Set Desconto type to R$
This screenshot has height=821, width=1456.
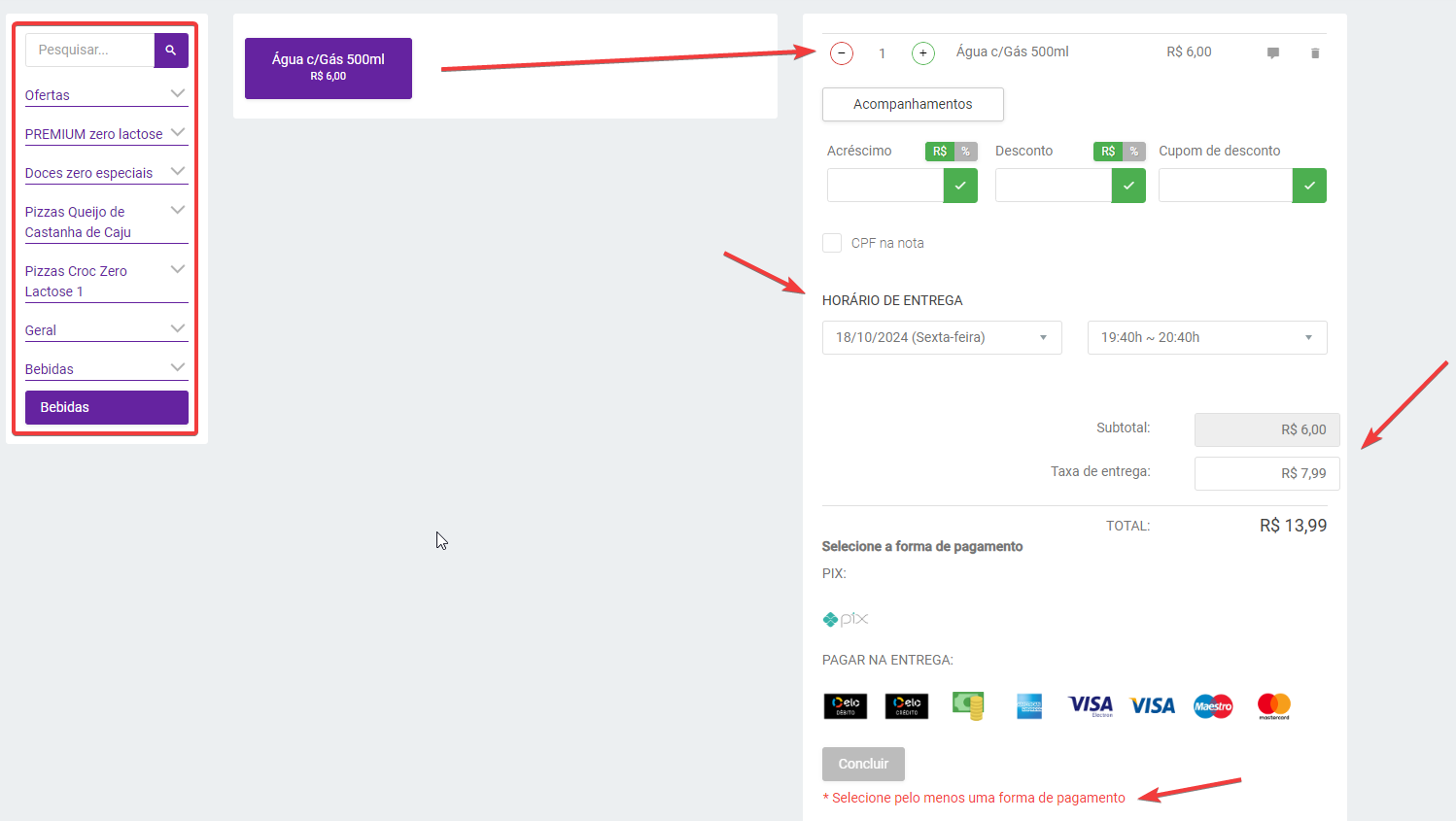click(x=1108, y=152)
